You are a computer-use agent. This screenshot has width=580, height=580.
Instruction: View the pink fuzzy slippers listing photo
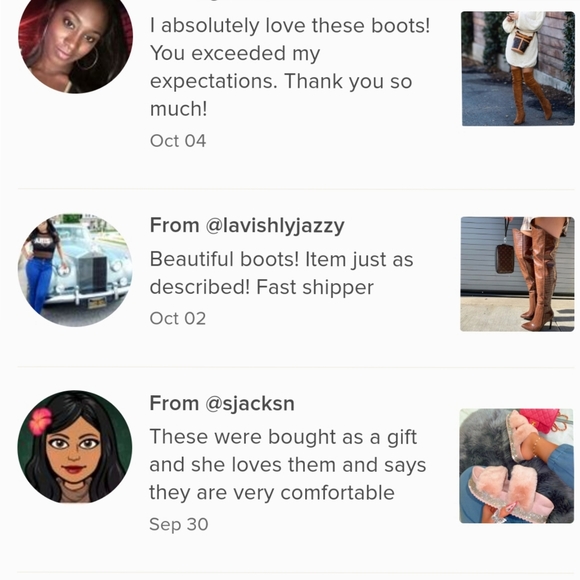[516, 466]
